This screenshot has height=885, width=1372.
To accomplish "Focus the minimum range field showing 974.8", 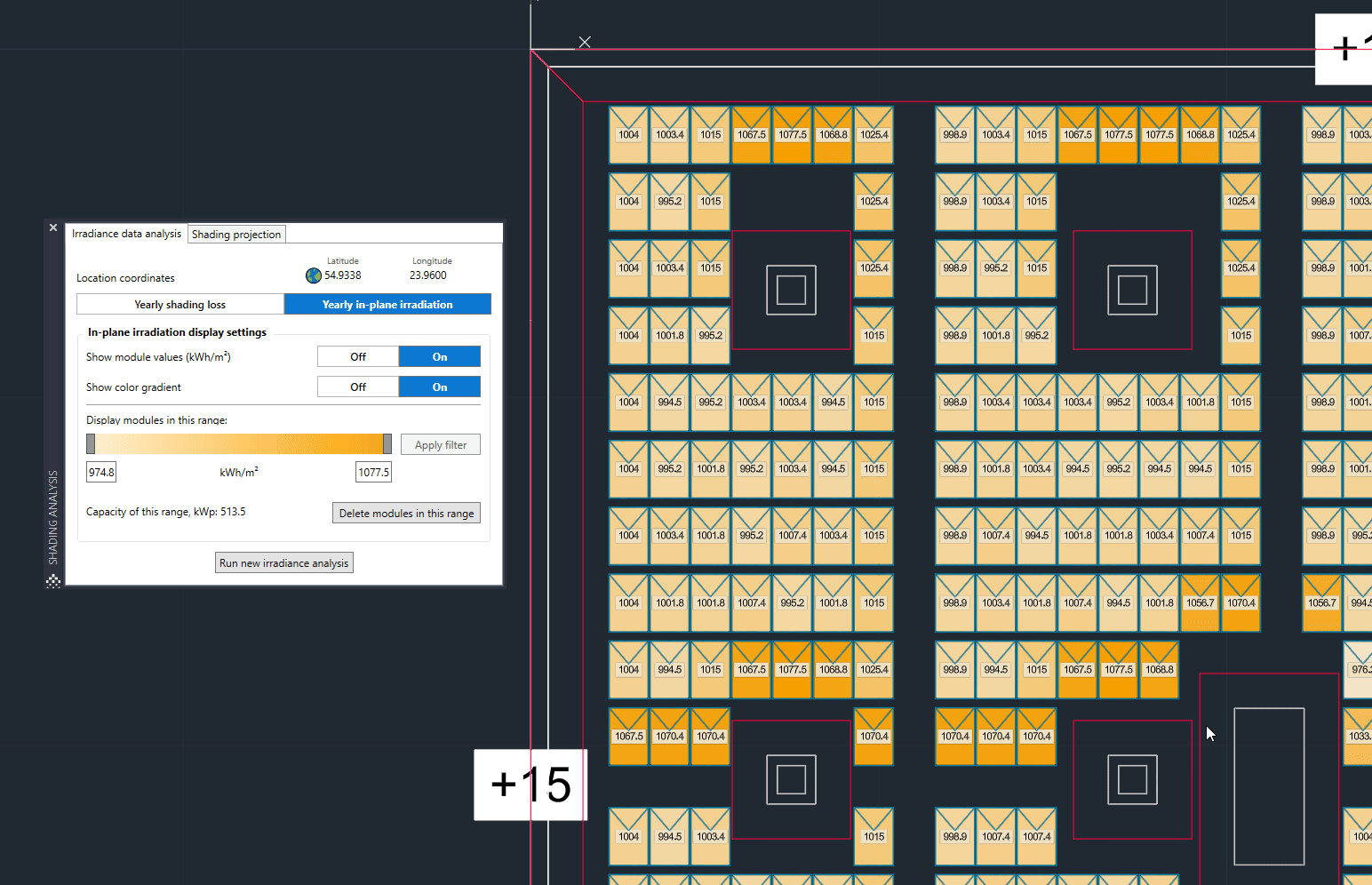I will point(101,473).
